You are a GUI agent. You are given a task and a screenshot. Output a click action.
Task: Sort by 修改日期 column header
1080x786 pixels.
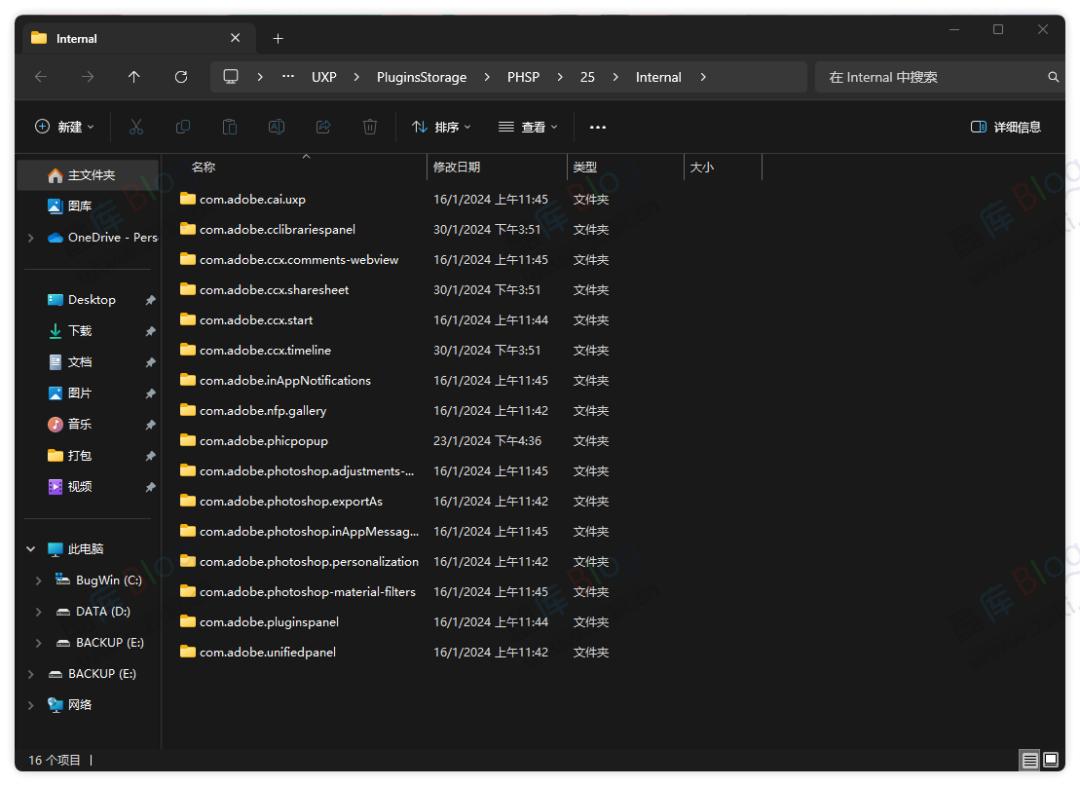coord(457,168)
